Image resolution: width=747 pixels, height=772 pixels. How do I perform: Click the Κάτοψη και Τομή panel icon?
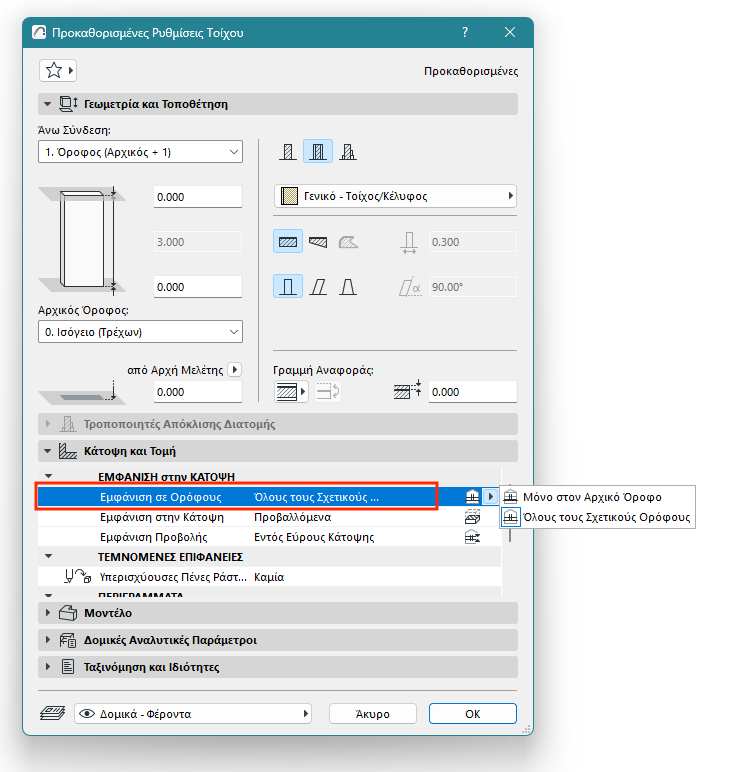pyautogui.click(x=67, y=451)
